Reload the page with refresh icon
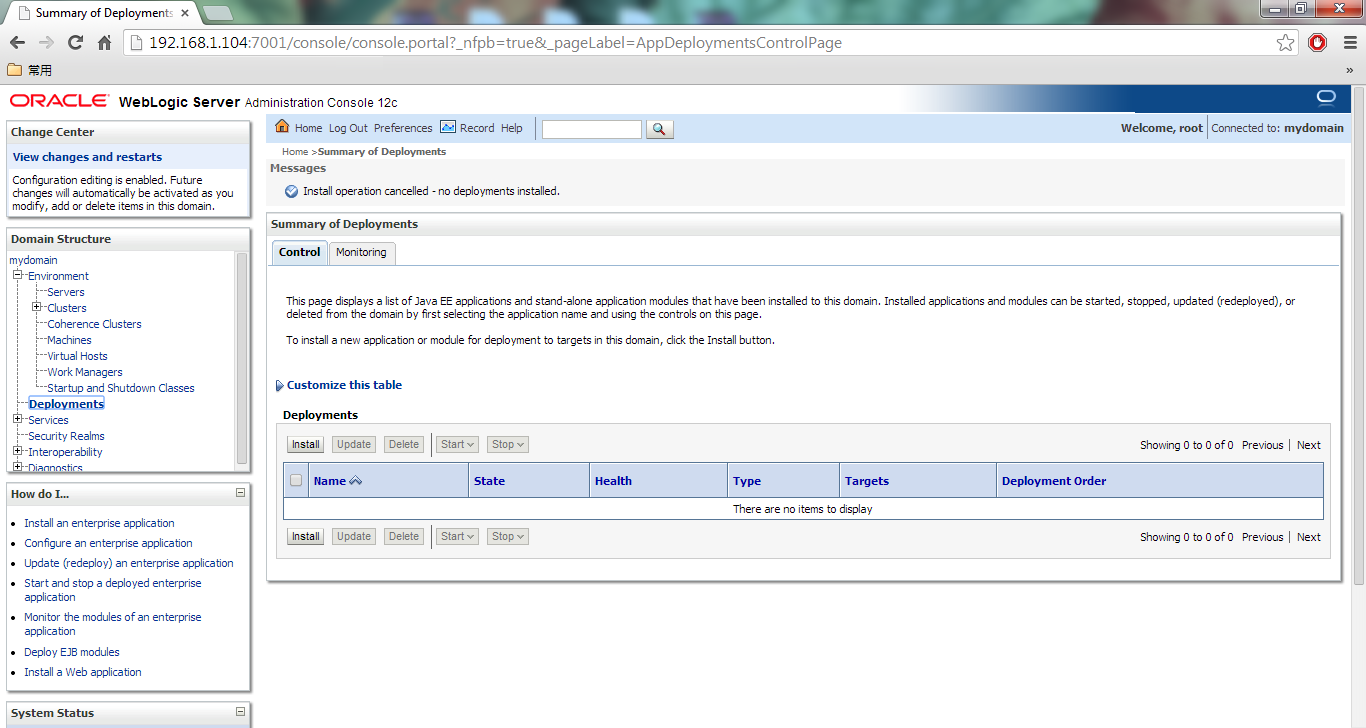The height and width of the screenshot is (728, 1366). (75, 43)
